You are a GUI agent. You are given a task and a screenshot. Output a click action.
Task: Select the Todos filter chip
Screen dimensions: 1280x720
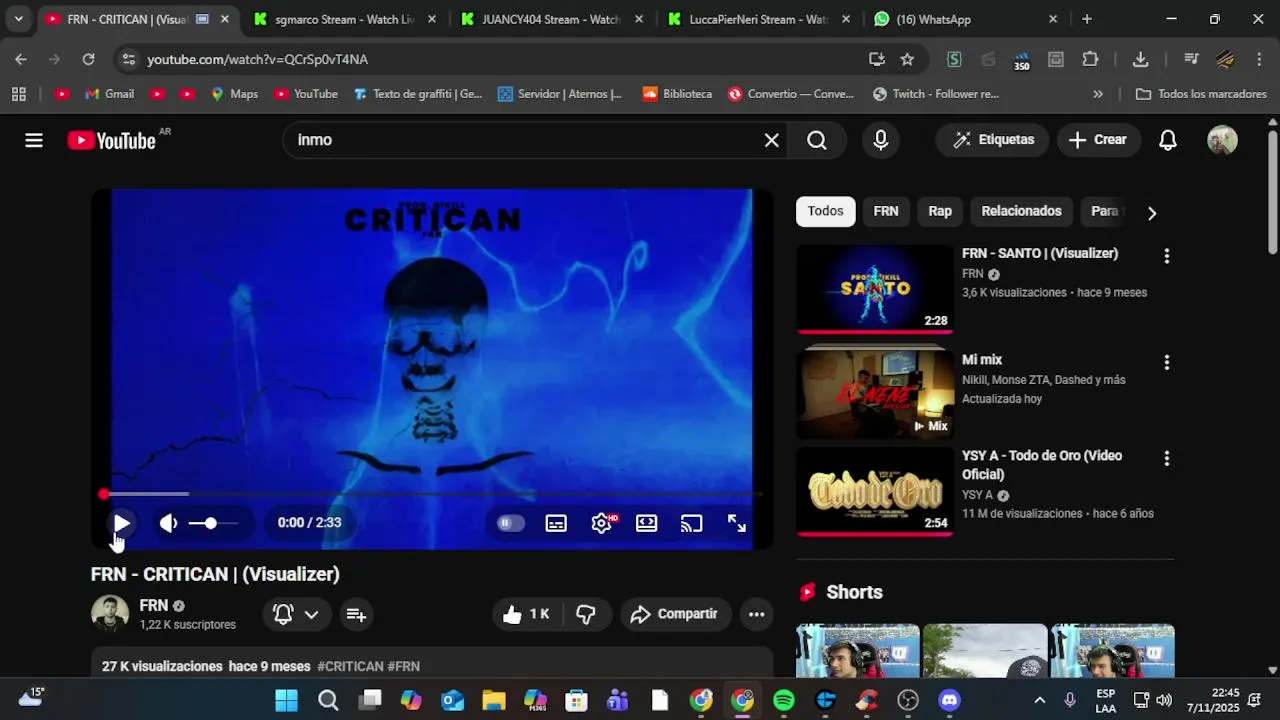pyautogui.click(x=825, y=211)
